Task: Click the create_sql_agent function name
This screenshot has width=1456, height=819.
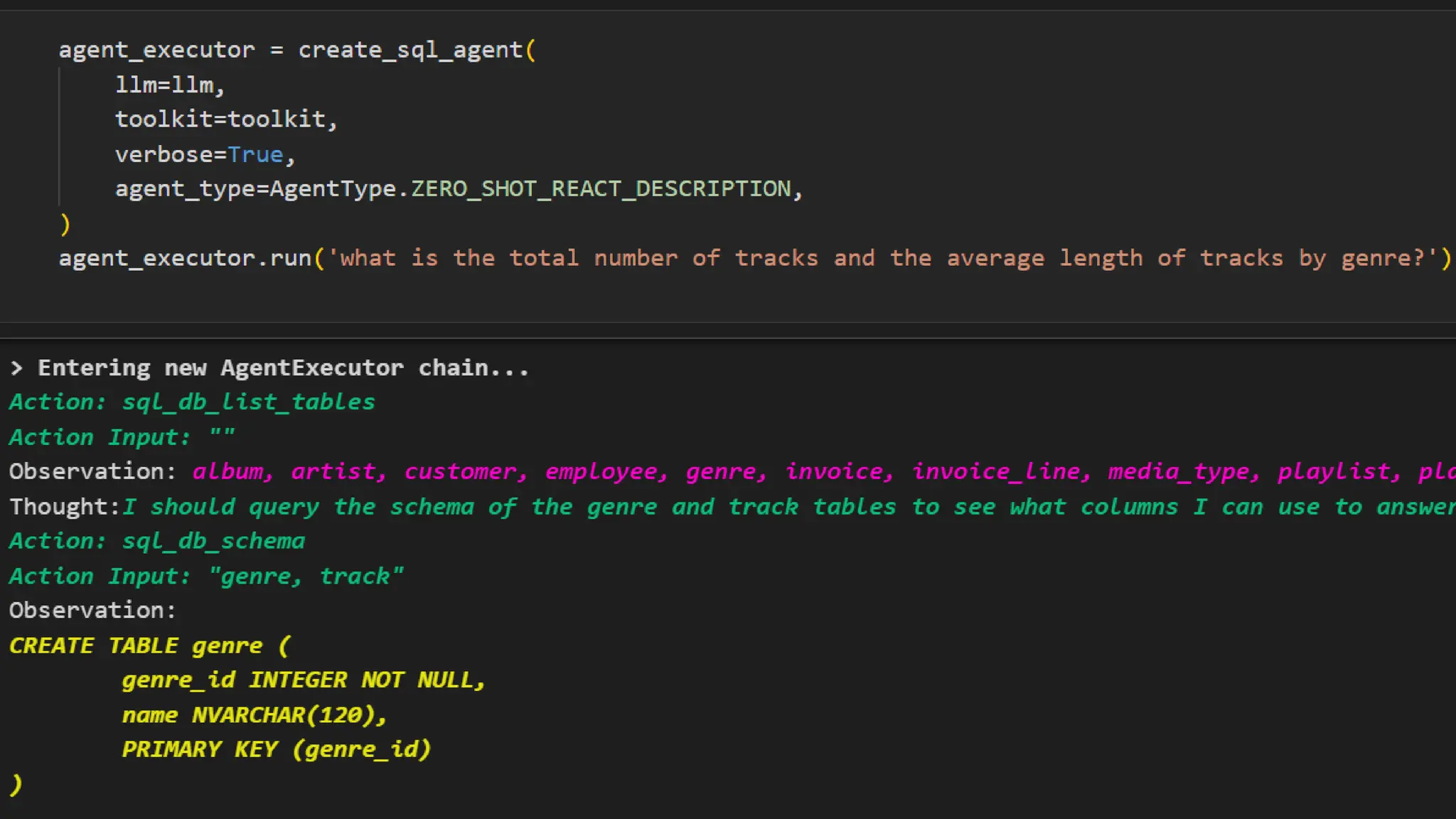Action: click(410, 50)
